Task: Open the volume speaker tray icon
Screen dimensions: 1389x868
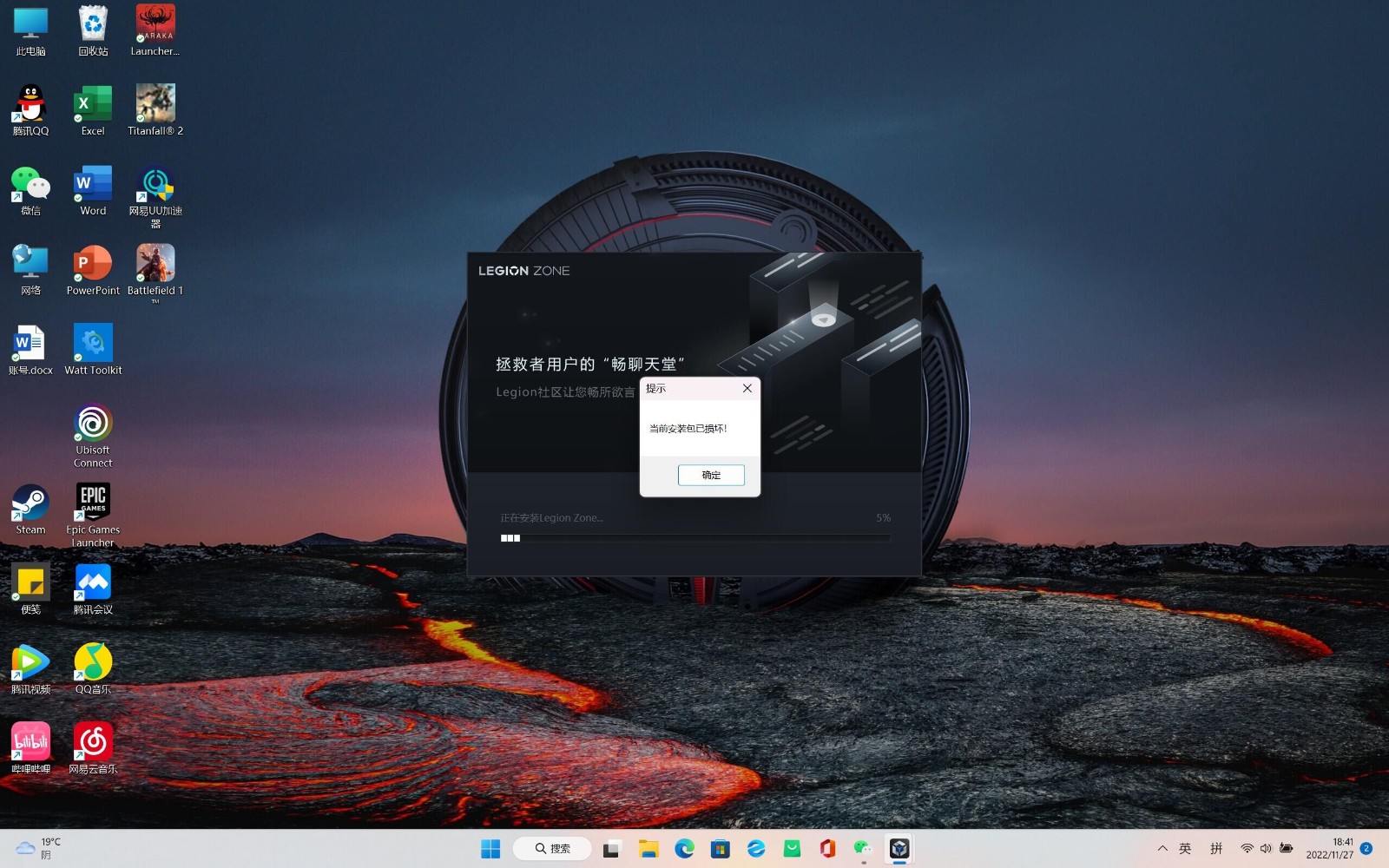Action: tap(1266, 848)
